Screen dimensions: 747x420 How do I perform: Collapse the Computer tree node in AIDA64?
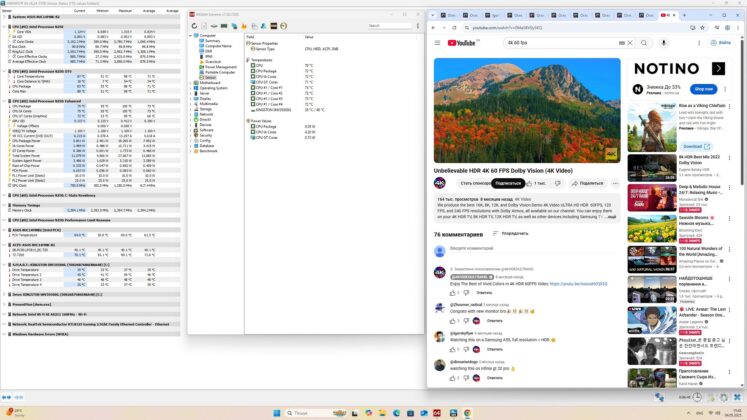point(191,36)
